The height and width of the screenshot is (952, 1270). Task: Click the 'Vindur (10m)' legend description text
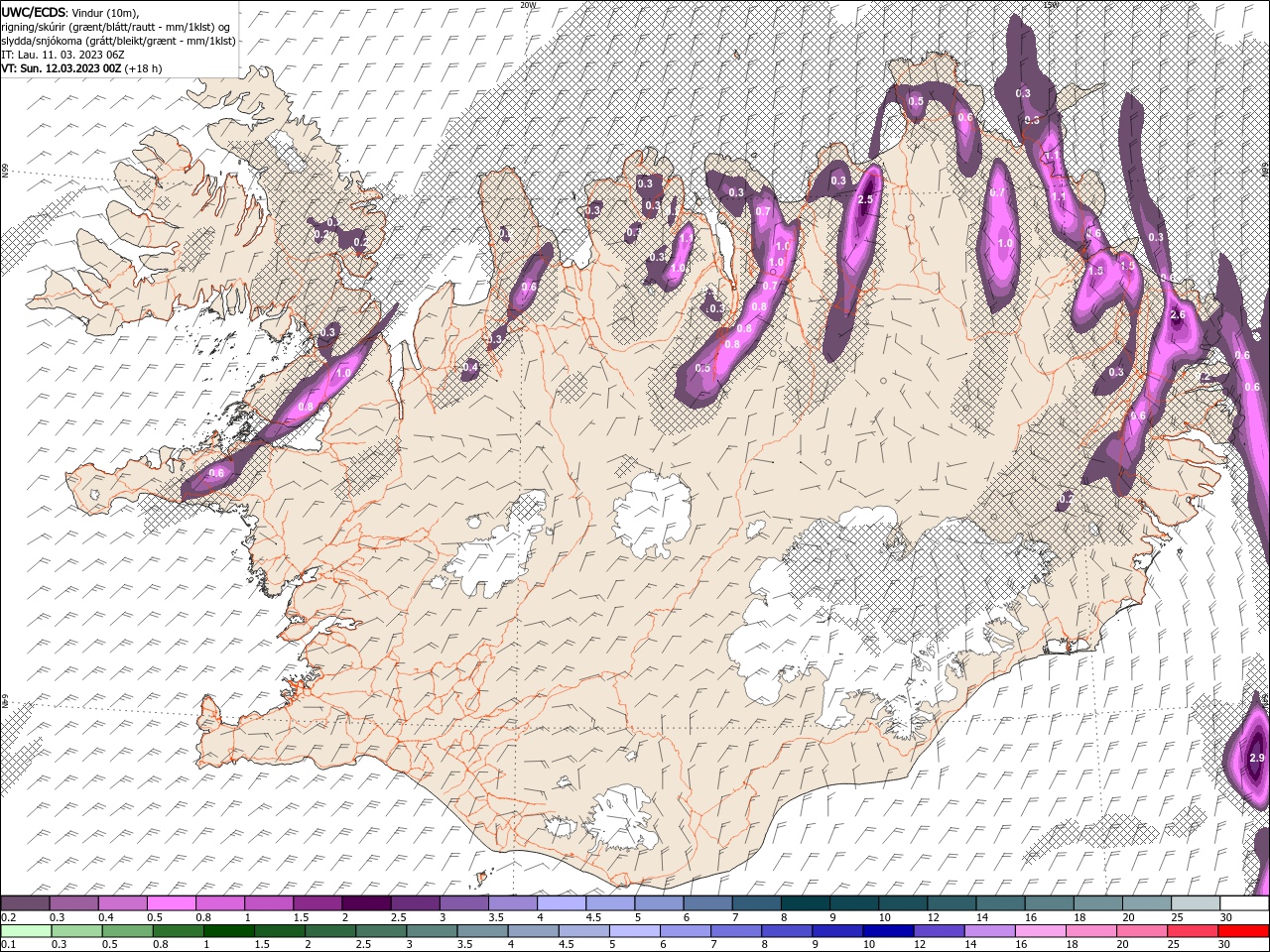tap(106, 12)
